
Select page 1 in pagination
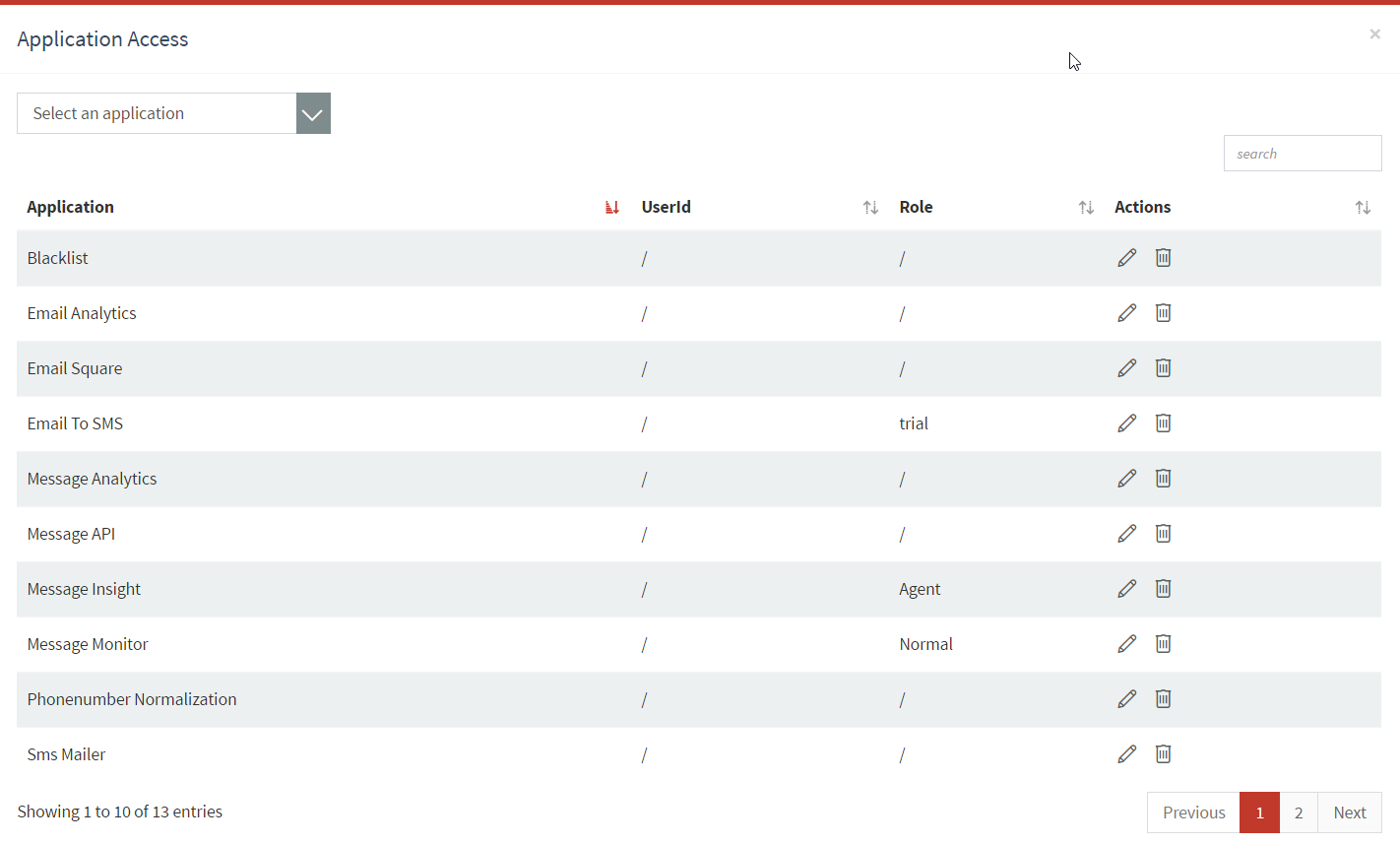pos(1259,812)
